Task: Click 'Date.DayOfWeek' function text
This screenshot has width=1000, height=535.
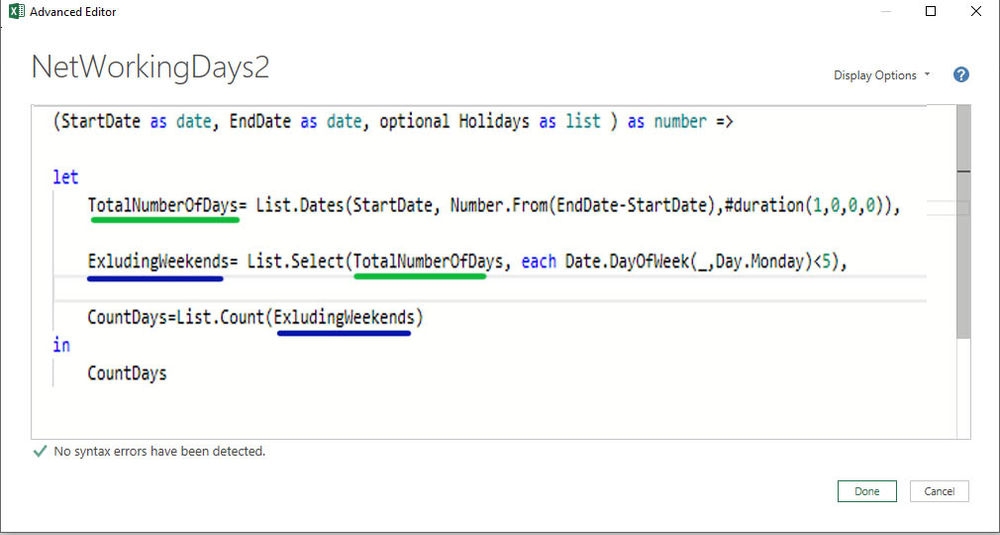Action: 627,261
